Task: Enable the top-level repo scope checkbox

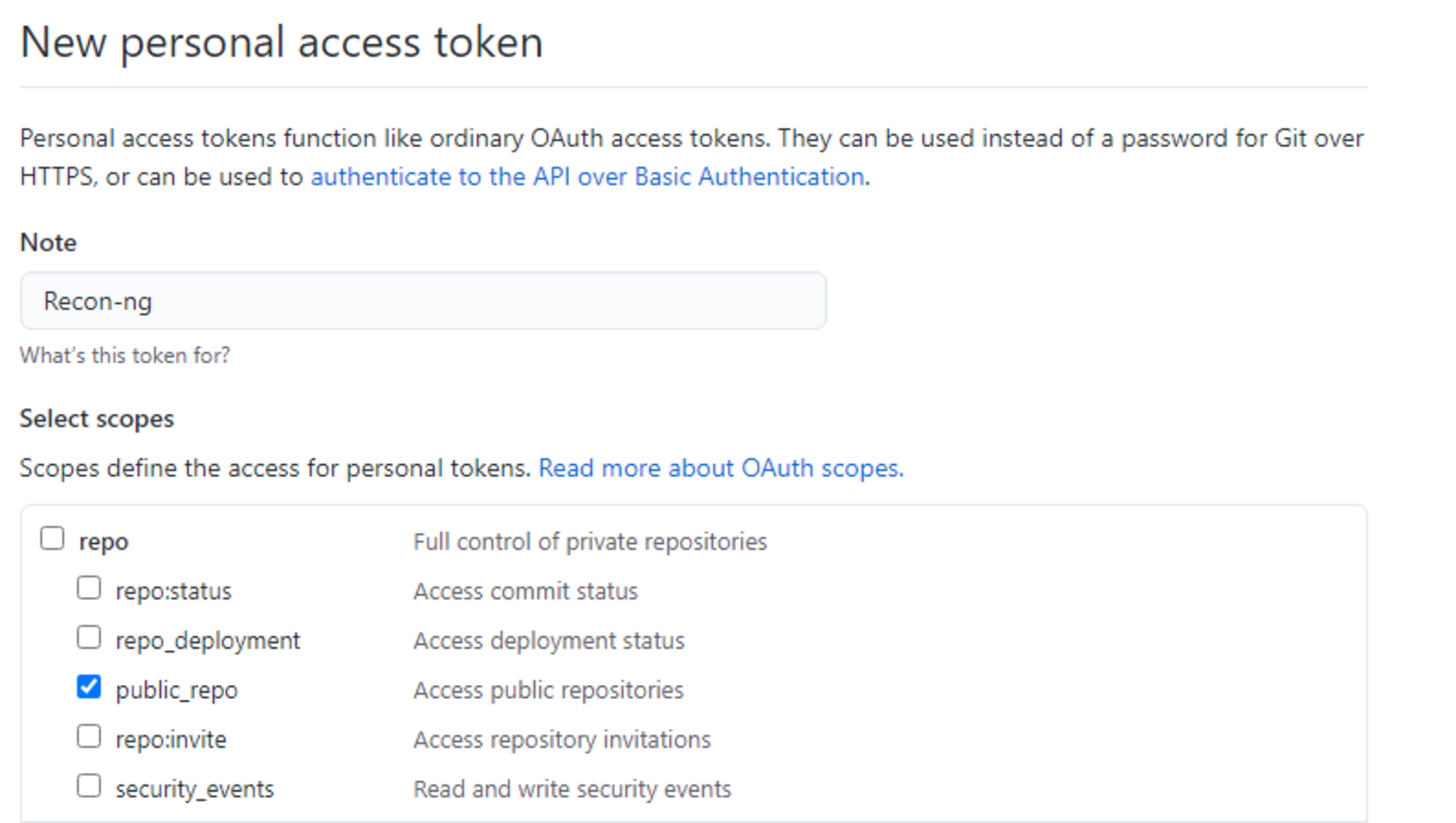Action: tap(52, 539)
